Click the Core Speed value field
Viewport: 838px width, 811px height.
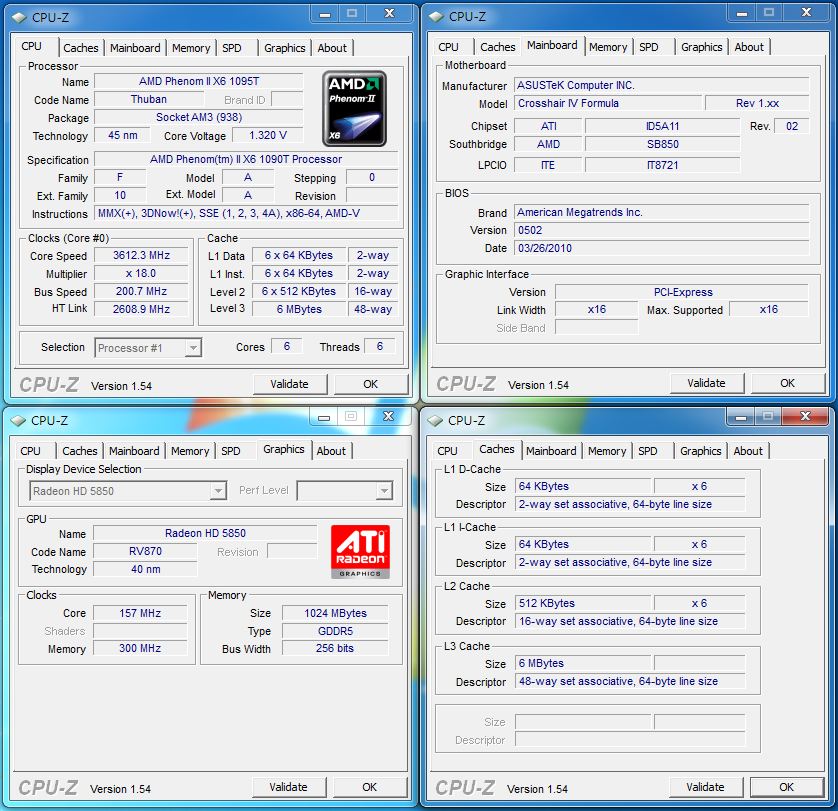141,256
